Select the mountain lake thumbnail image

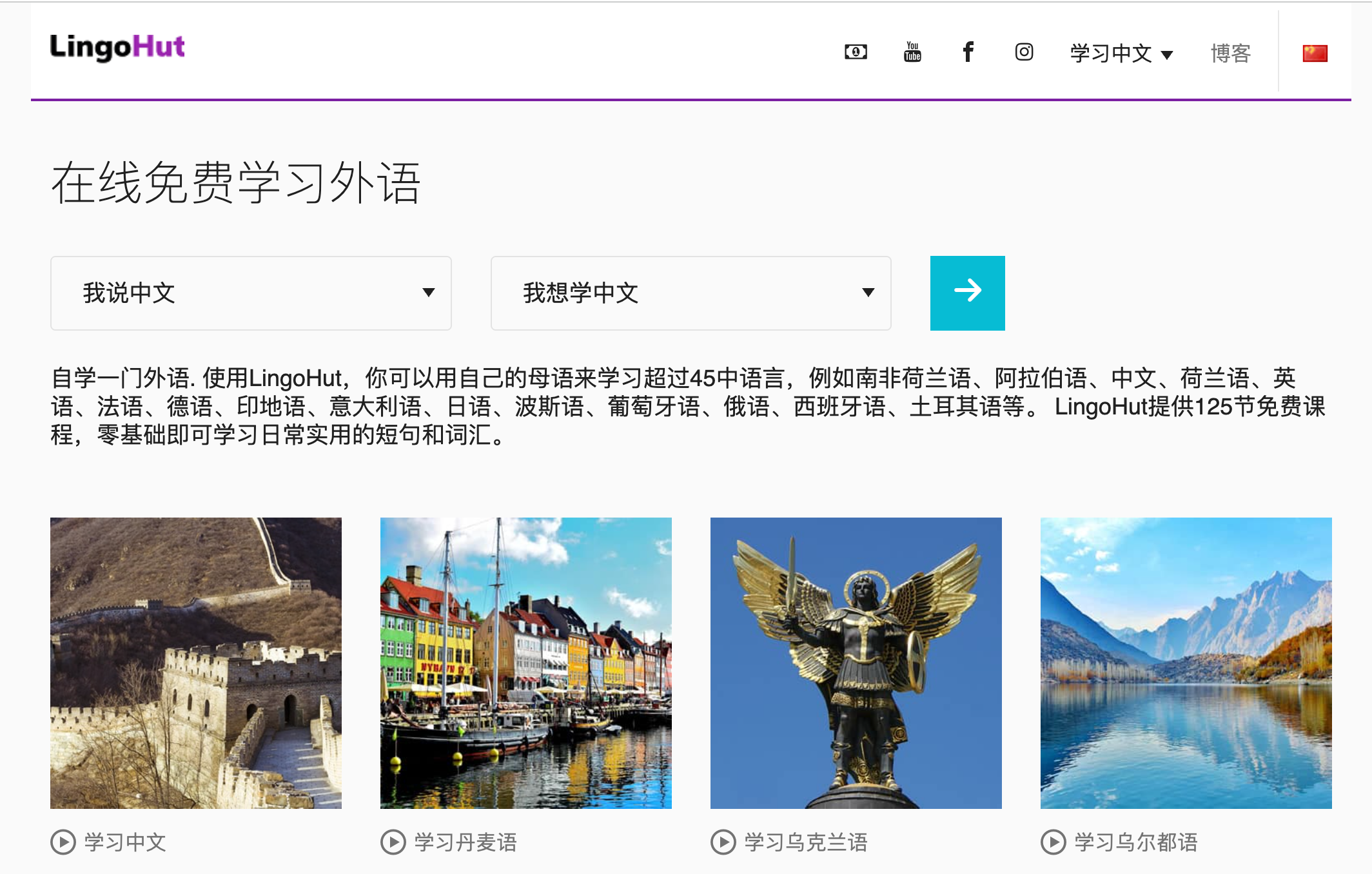point(1186,663)
